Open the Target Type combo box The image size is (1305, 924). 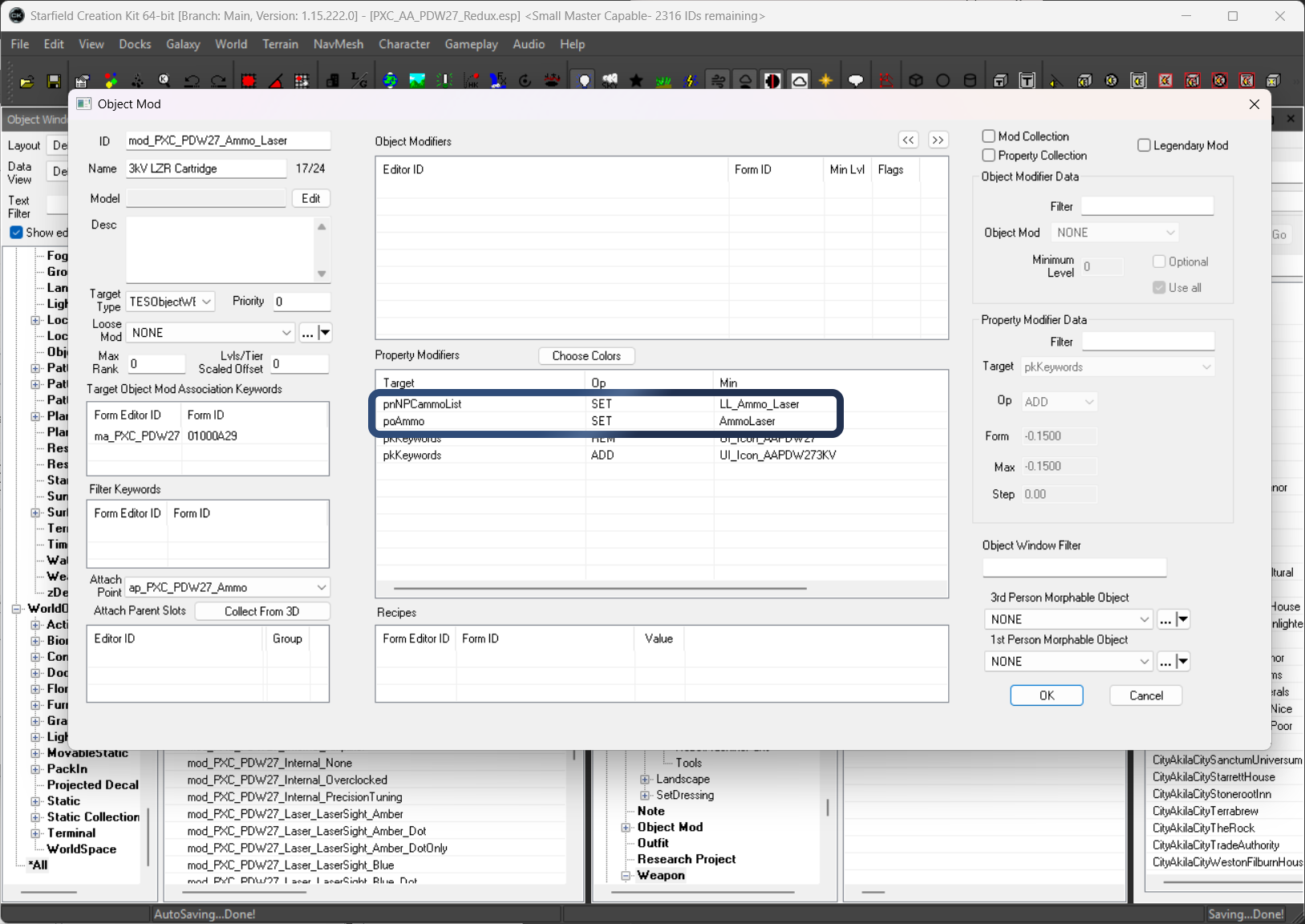pos(170,302)
